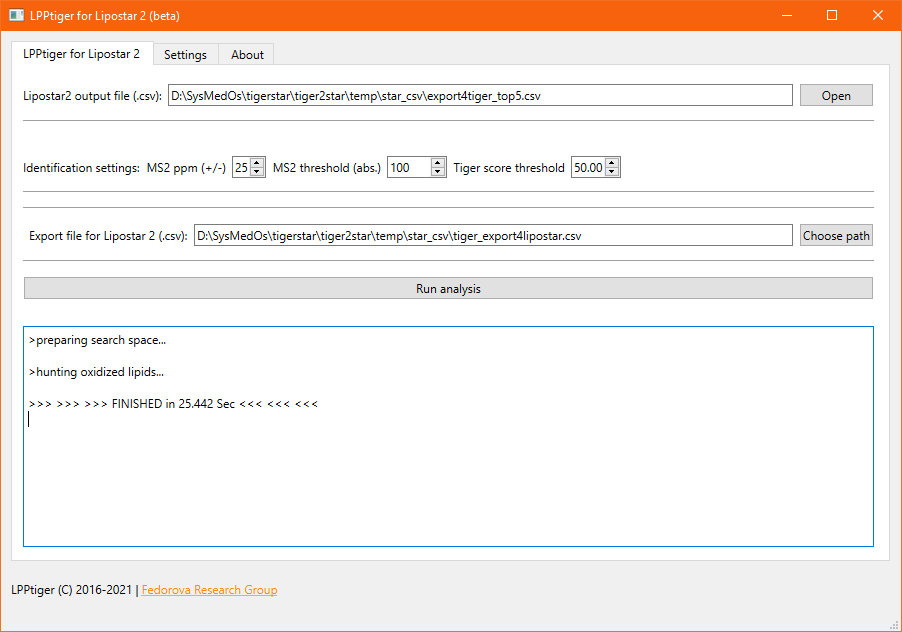Click the FINISHED in 25.442 Sec log line
This screenshot has width=902, height=632.
[x=173, y=404]
